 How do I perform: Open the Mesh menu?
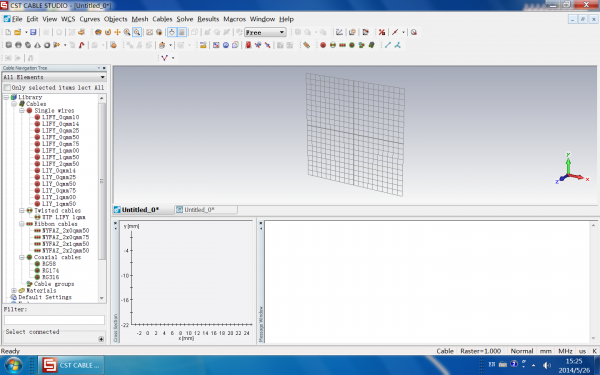(x=140, y=19)
